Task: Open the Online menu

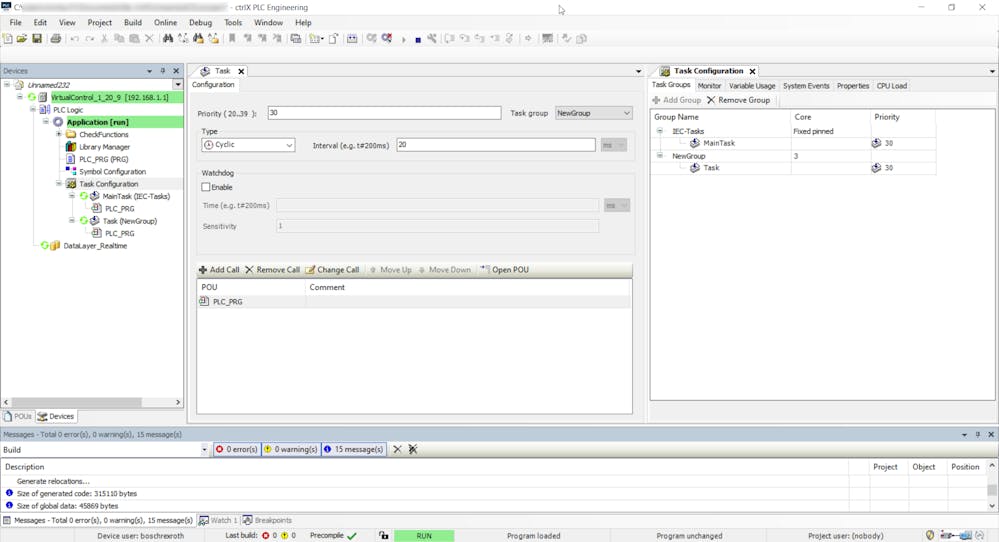Action: (165, 22)
